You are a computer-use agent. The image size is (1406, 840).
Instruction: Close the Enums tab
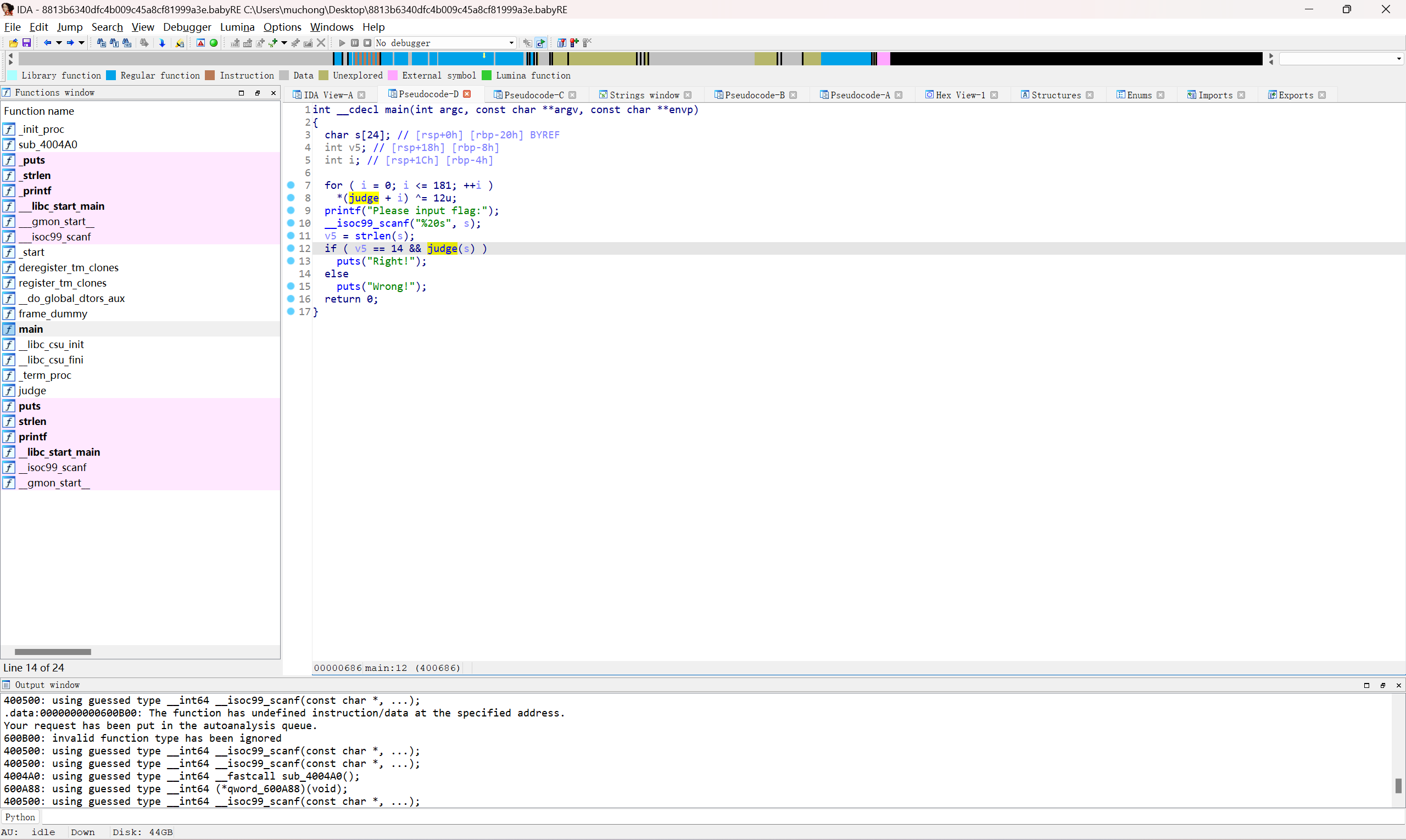[x=1161, y=95]
